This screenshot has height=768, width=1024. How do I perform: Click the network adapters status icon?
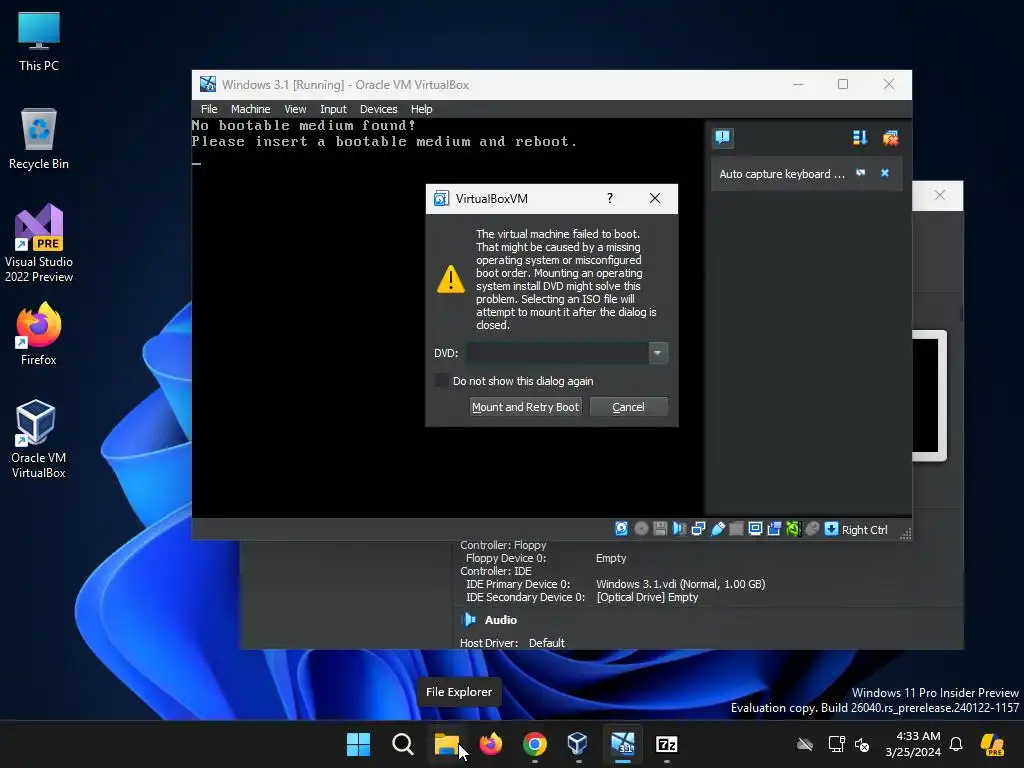[x=698, y=529]
